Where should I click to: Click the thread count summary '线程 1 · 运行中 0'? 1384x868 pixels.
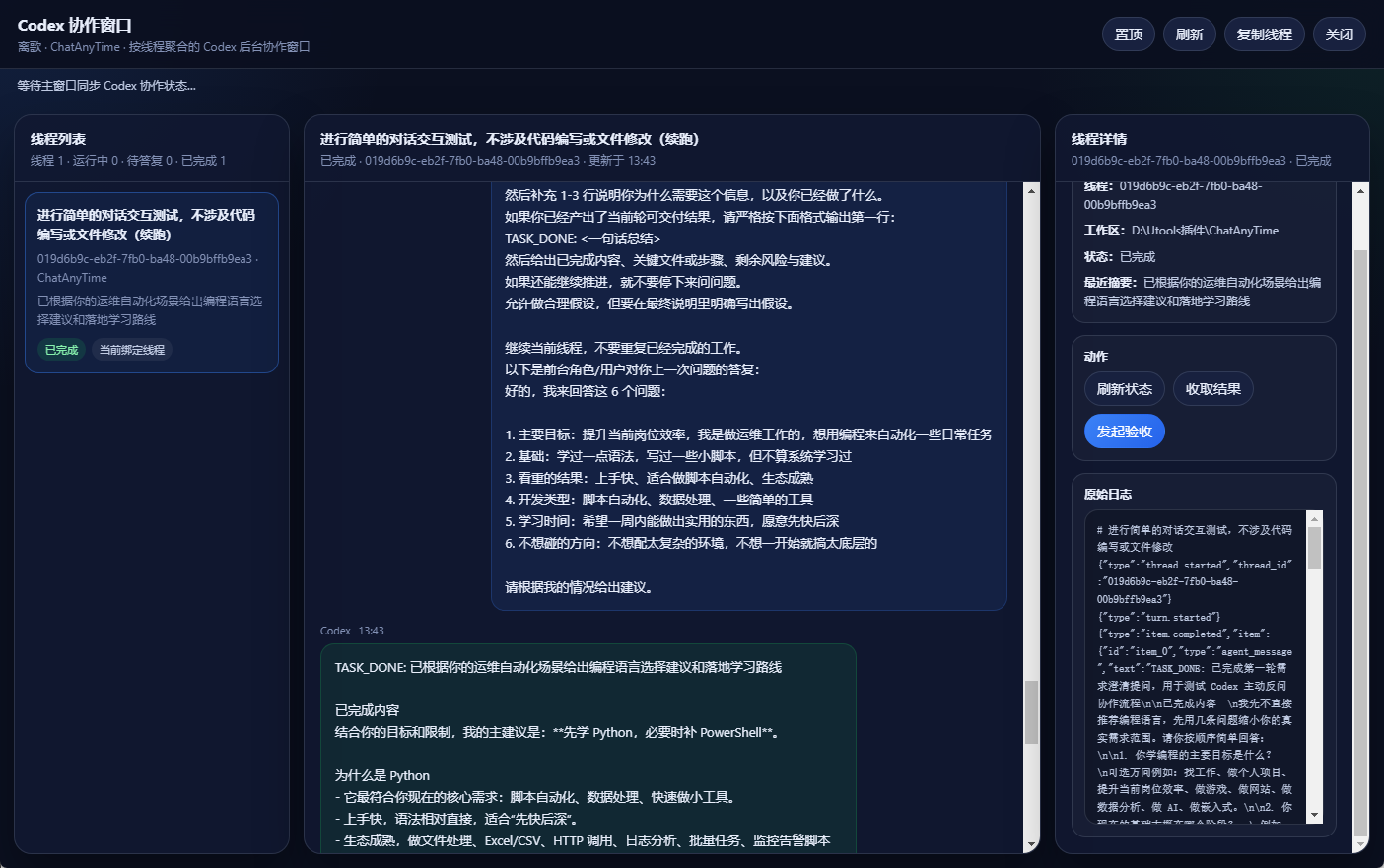click(x=128, y=161)
